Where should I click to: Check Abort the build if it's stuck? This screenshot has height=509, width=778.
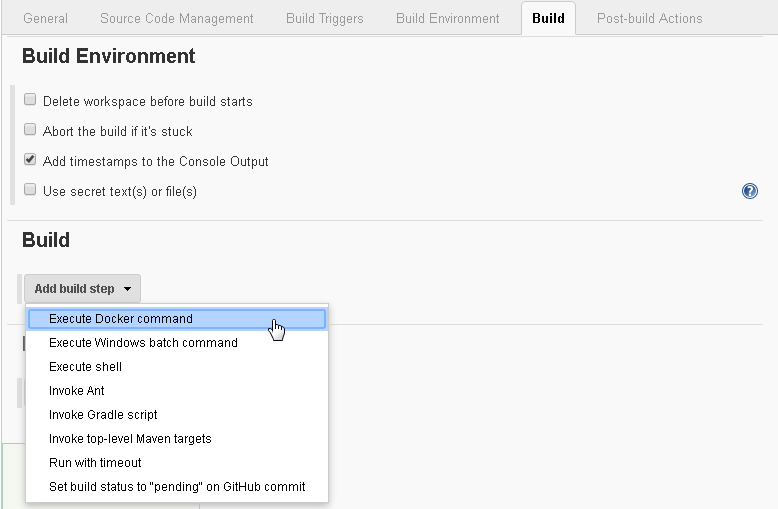click(30, 130)
